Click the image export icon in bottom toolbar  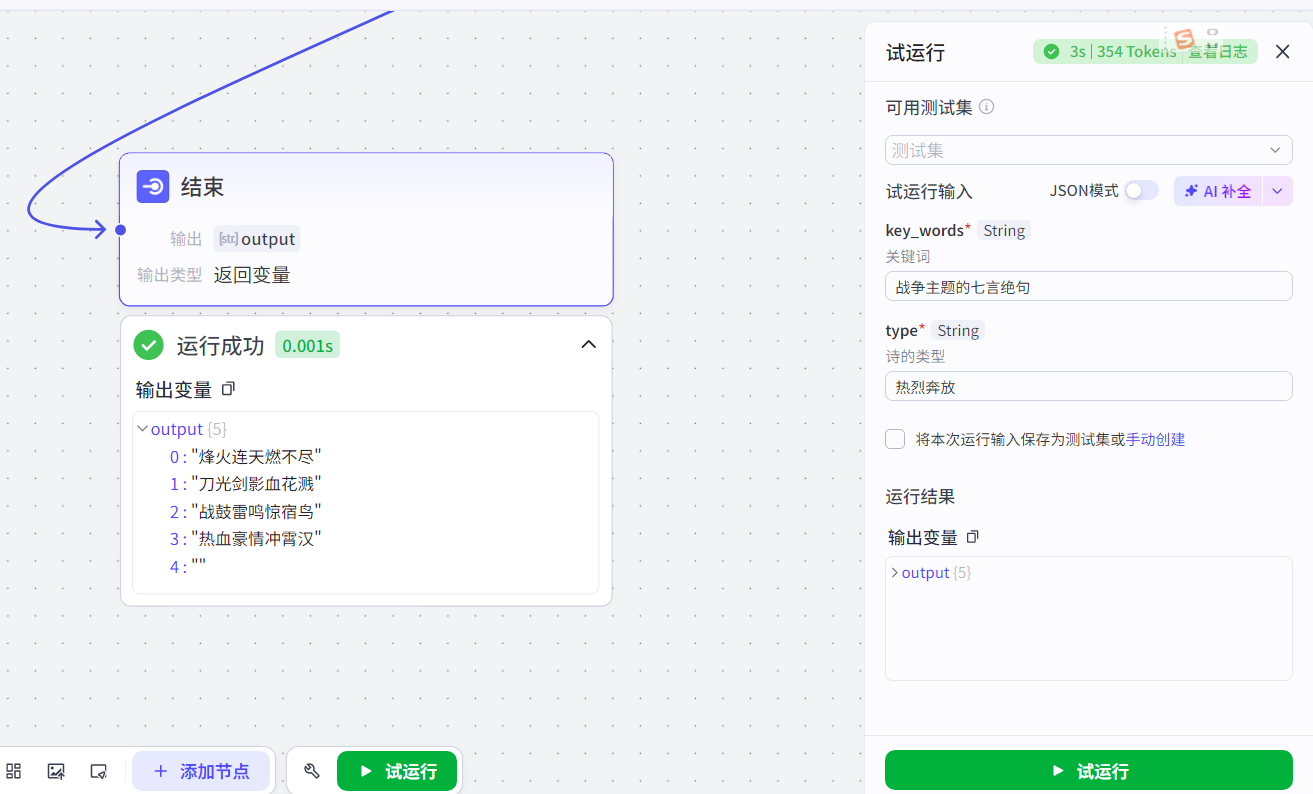pyautogui.click(x=56, y=771)
